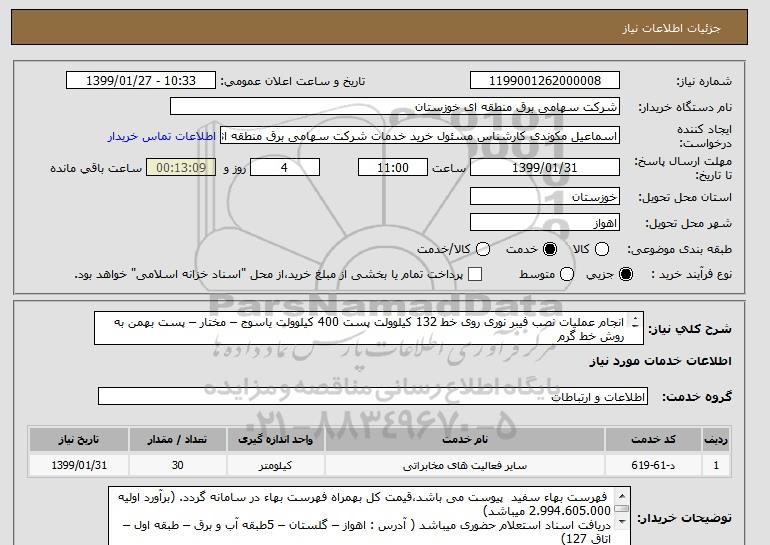Click the page title جزئیات اطلاعات نیاز
Screen dimensions: 770x545
(671, 28)
